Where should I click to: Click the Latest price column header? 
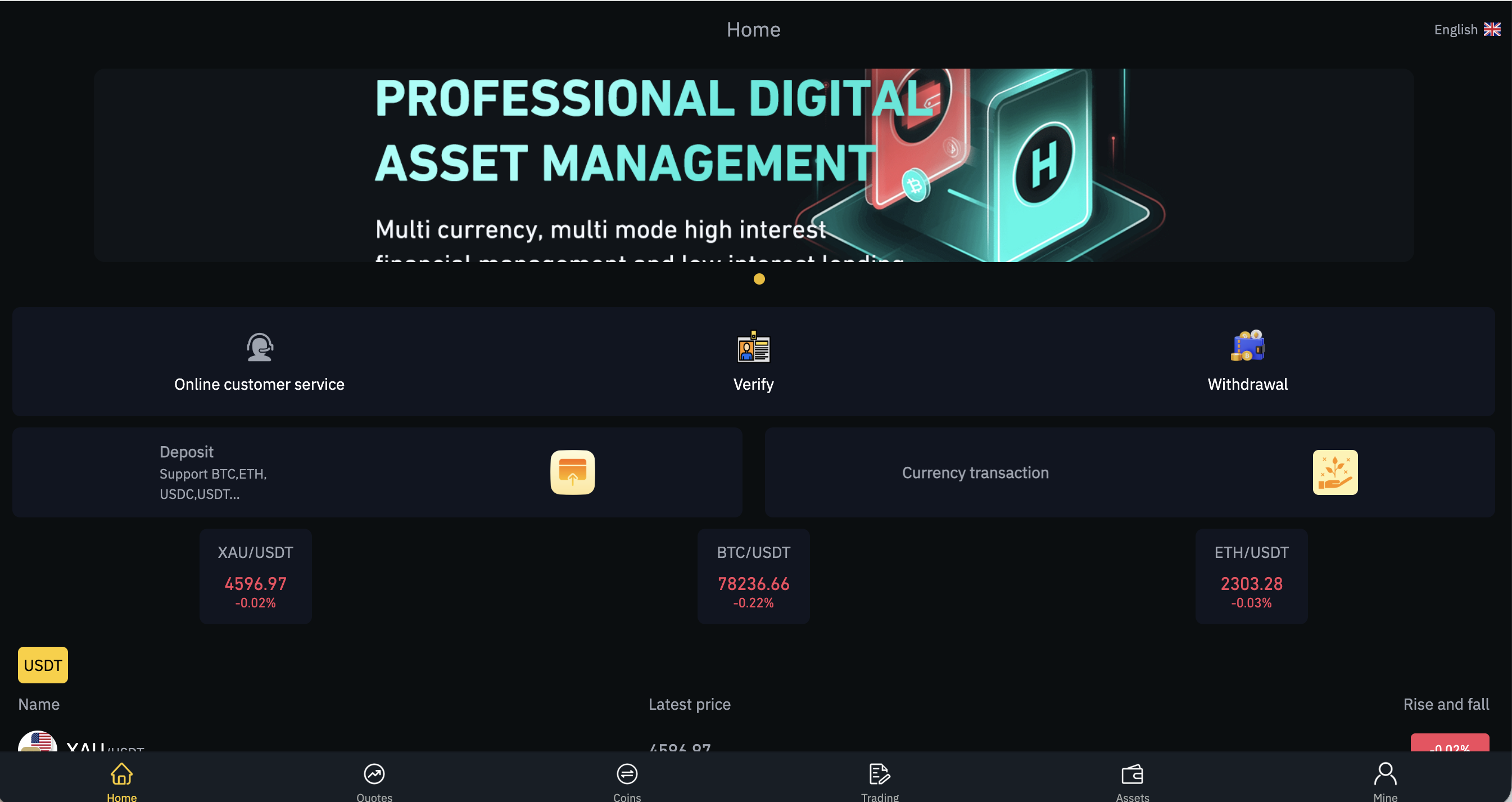[x=689, y=704]
